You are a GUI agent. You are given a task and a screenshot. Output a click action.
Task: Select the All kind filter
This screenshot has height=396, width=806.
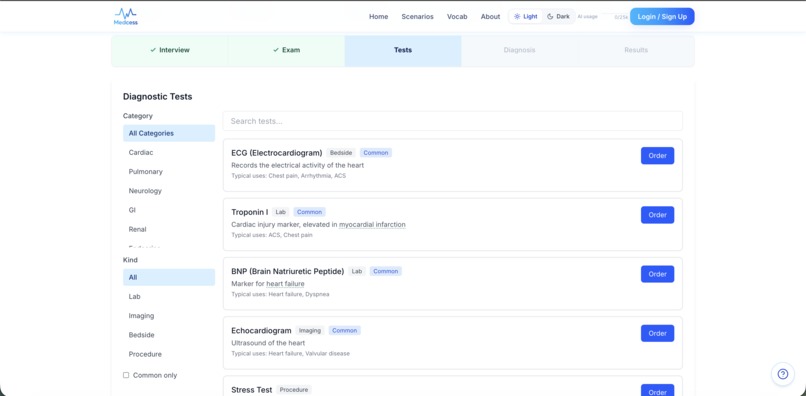coord(169,277)
